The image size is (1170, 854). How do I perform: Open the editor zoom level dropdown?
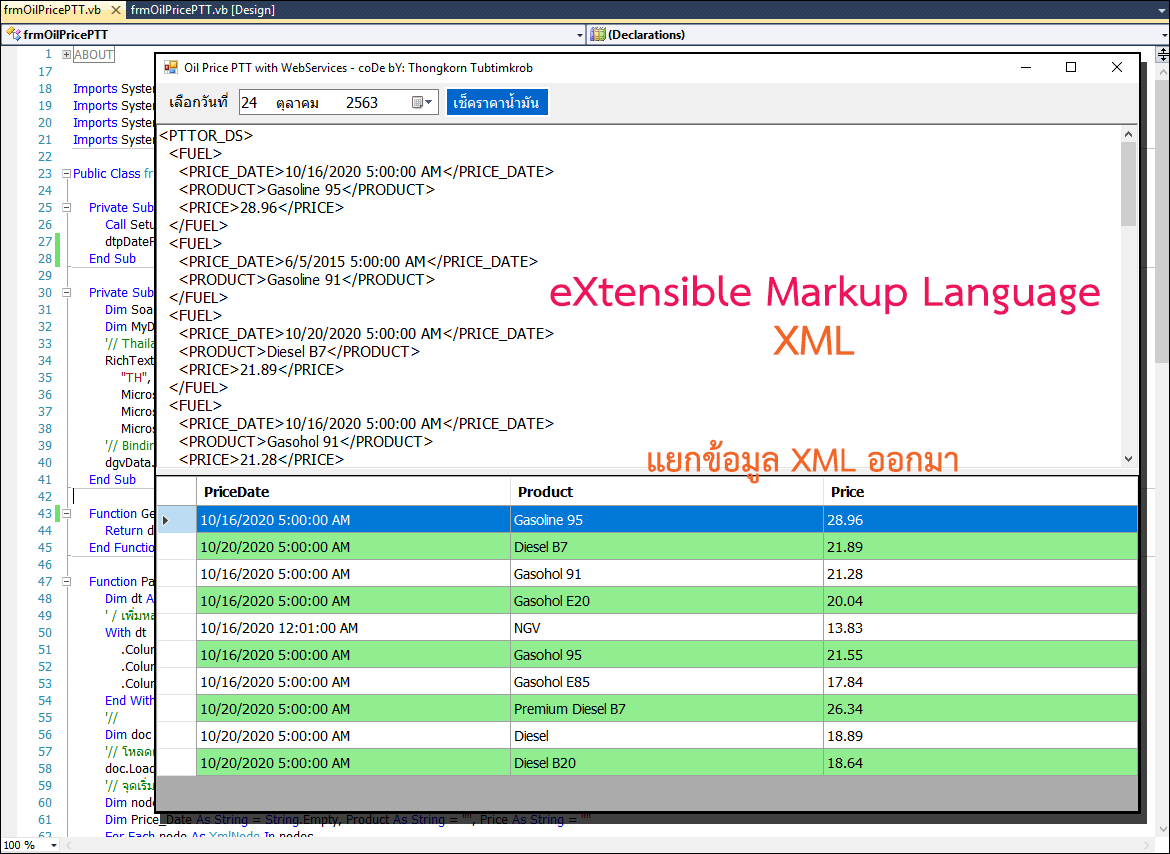click(x=54, y=845)
